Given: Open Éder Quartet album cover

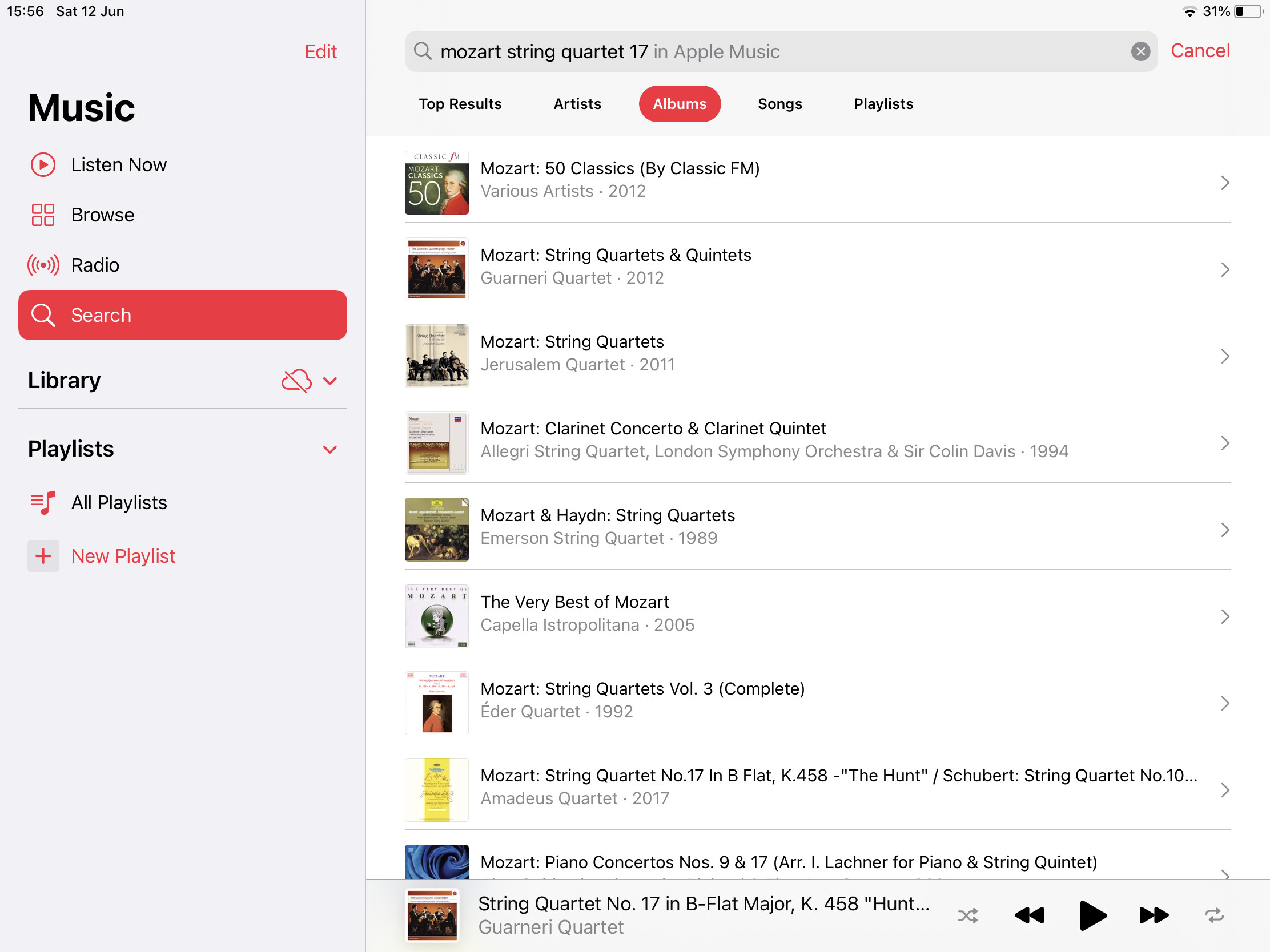Looking at the screenshot, I should [x=436, y=704].
